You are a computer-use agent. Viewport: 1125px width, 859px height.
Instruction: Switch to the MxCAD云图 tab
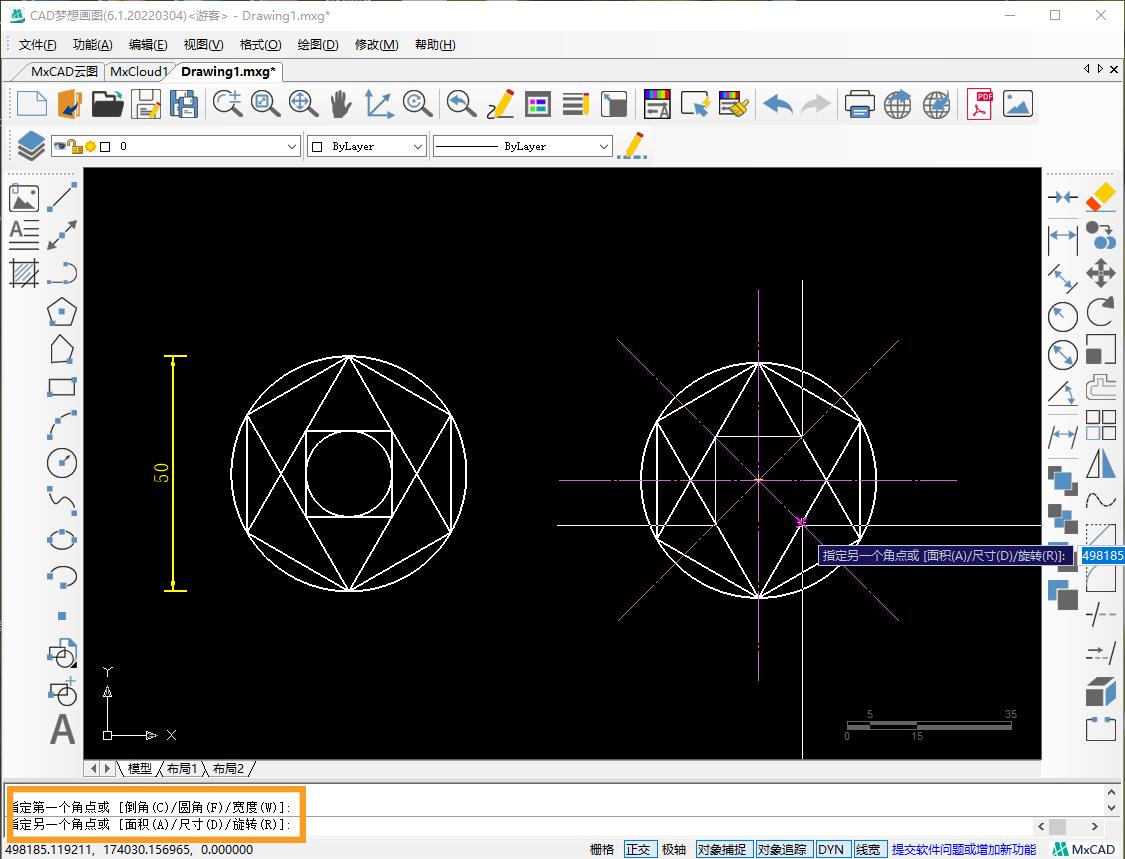[x=64, y=71]
